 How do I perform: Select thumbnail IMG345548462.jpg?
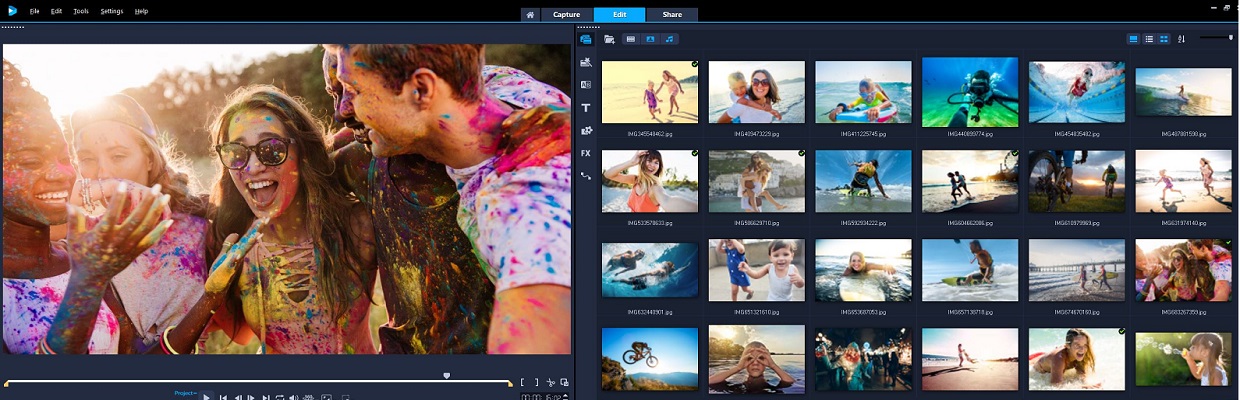[650, 92]
